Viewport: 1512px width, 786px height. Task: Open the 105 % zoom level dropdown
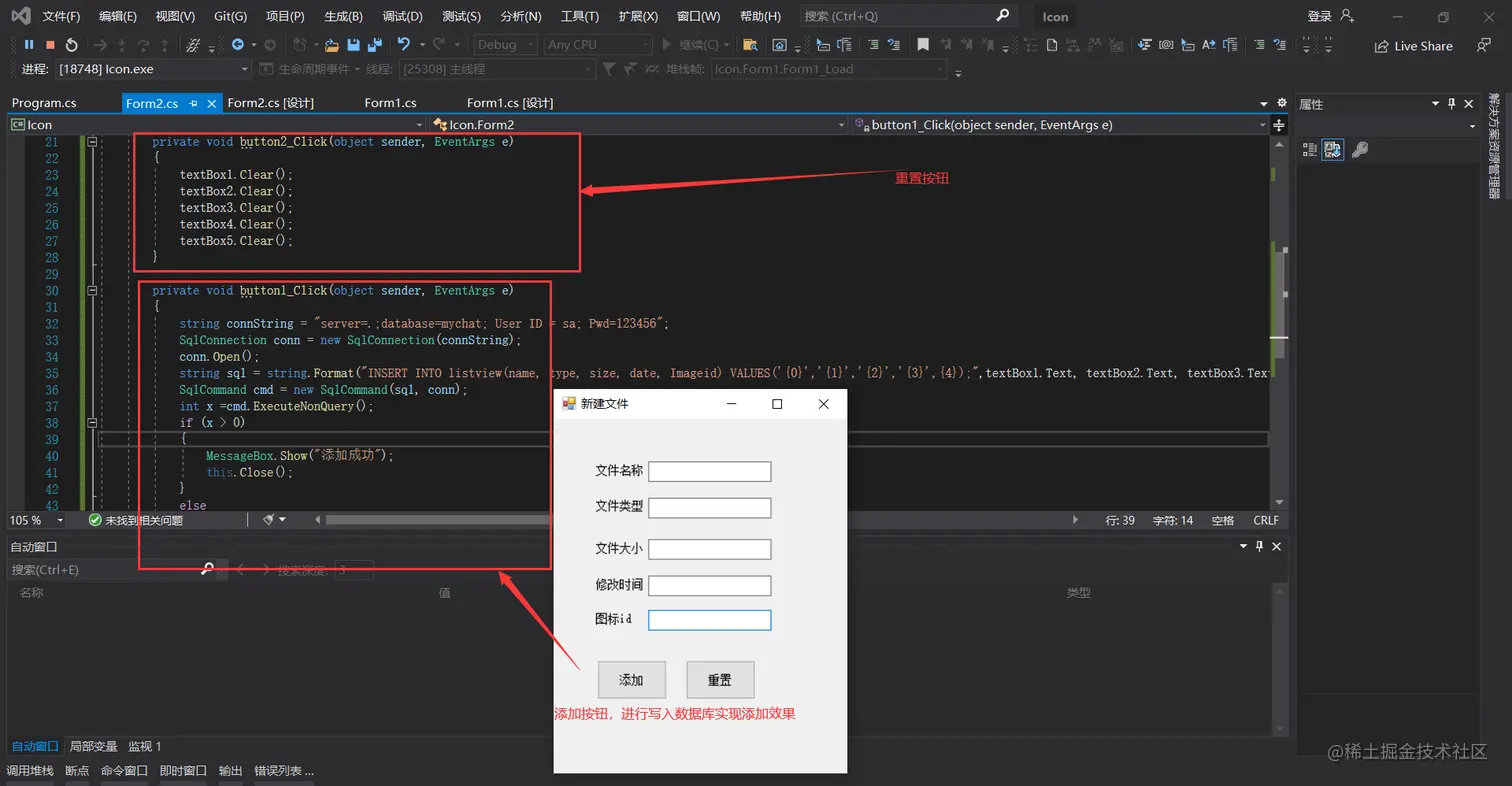point(37,520)
